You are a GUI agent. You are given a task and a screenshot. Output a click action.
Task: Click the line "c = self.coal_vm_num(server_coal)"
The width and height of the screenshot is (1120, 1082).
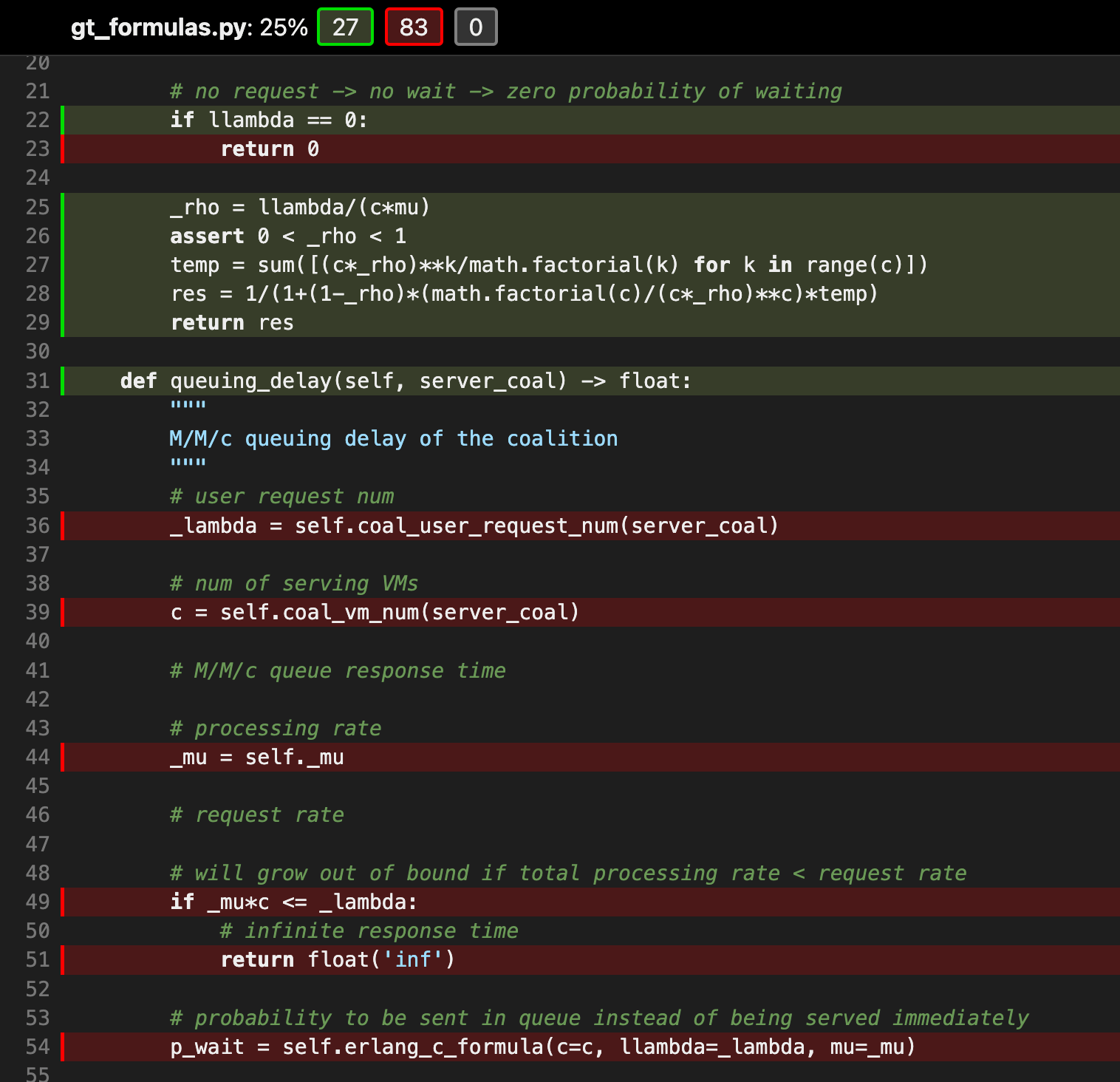375,613
